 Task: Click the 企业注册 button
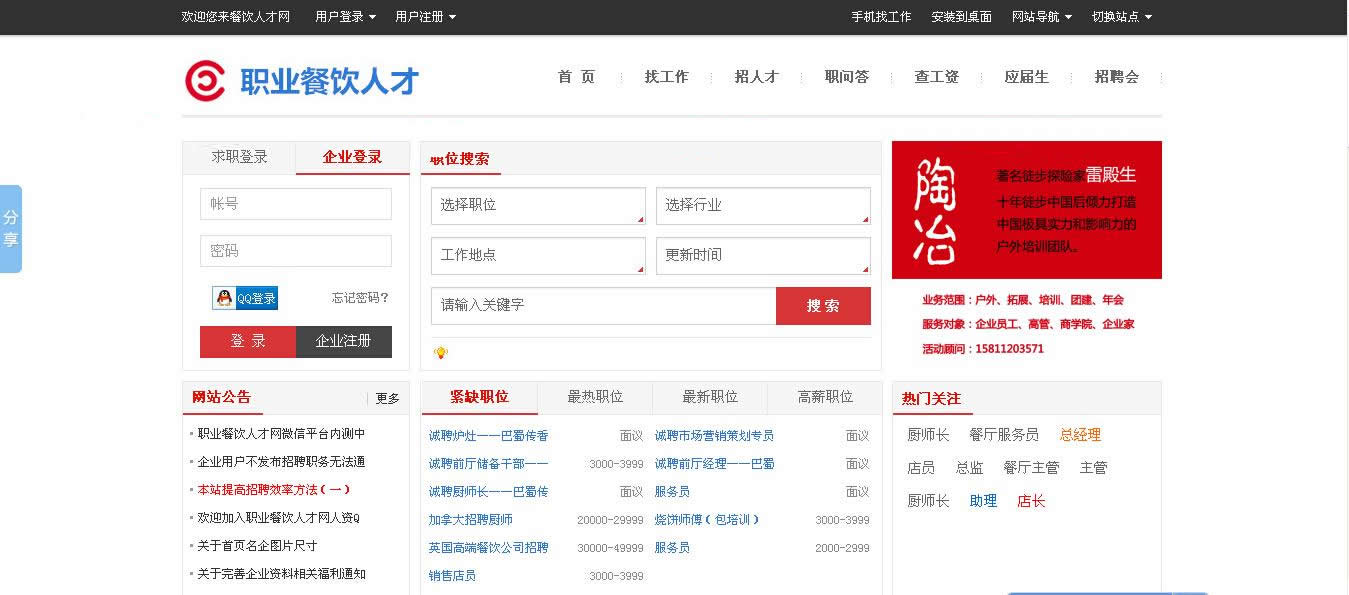(344, 341)
